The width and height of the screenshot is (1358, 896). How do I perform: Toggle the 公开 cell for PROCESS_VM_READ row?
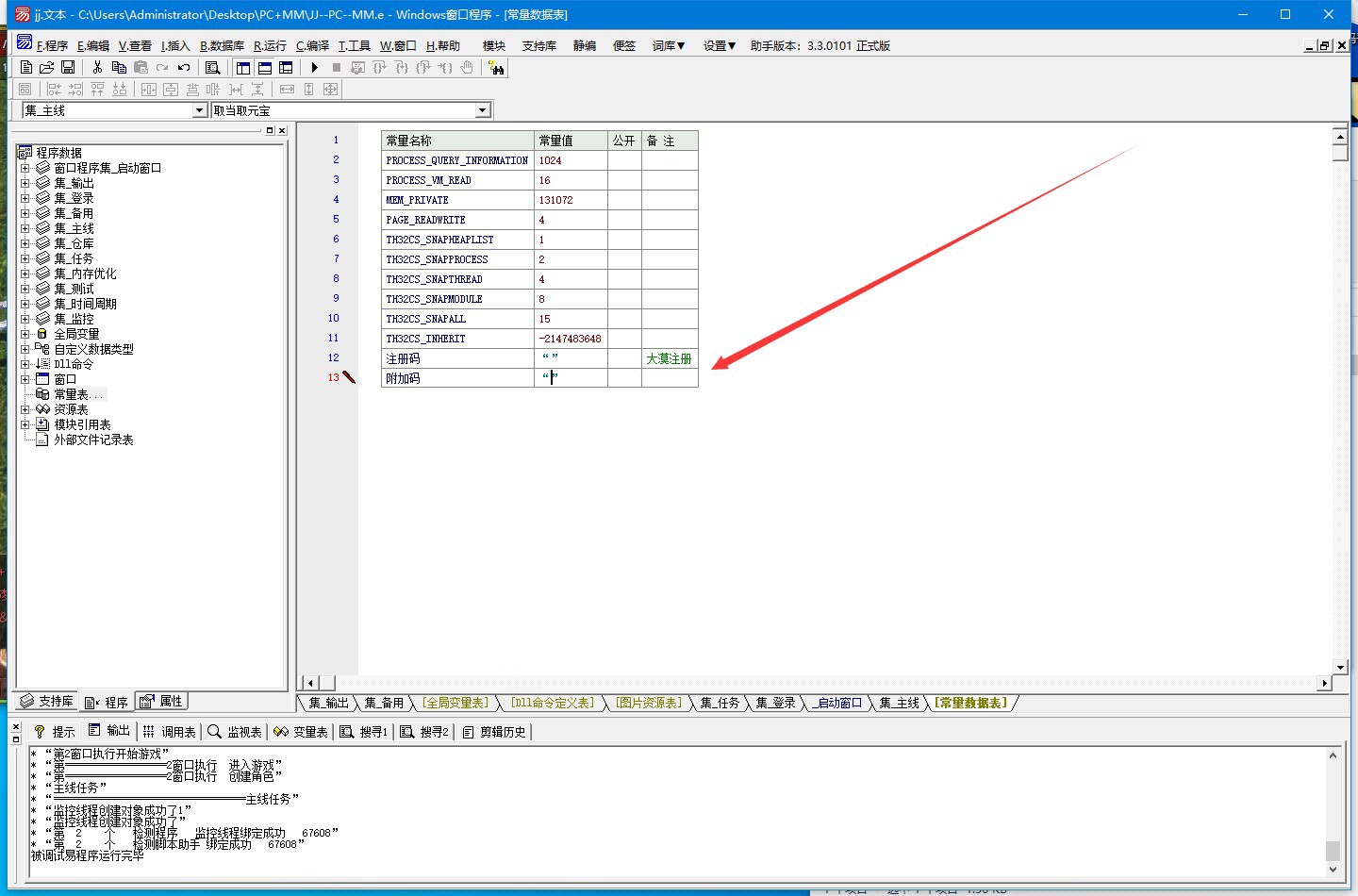pyautogui.click(x=624, y=180)
